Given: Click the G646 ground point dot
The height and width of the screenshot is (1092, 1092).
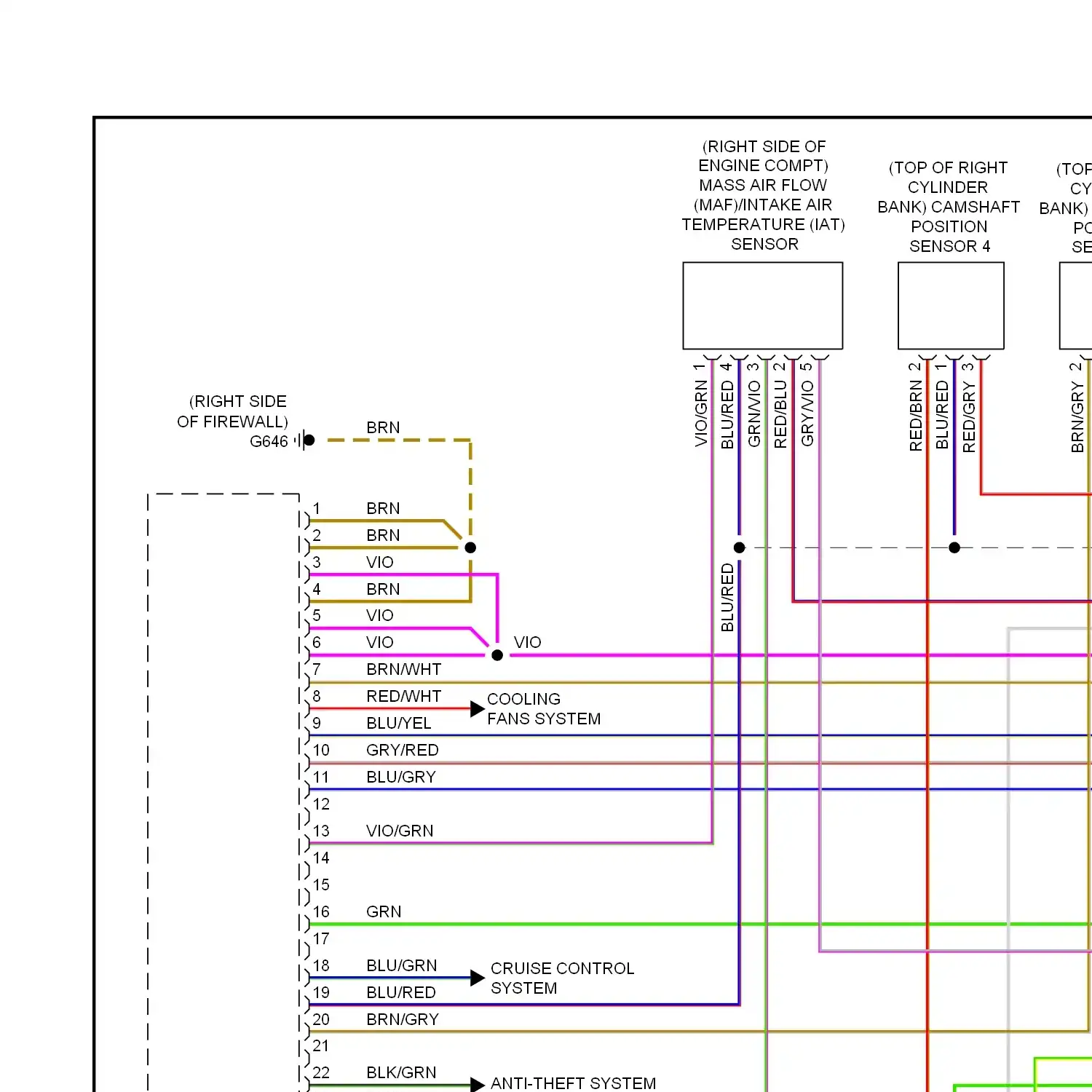Looking at the screenshot, I should tap(309, 440).
